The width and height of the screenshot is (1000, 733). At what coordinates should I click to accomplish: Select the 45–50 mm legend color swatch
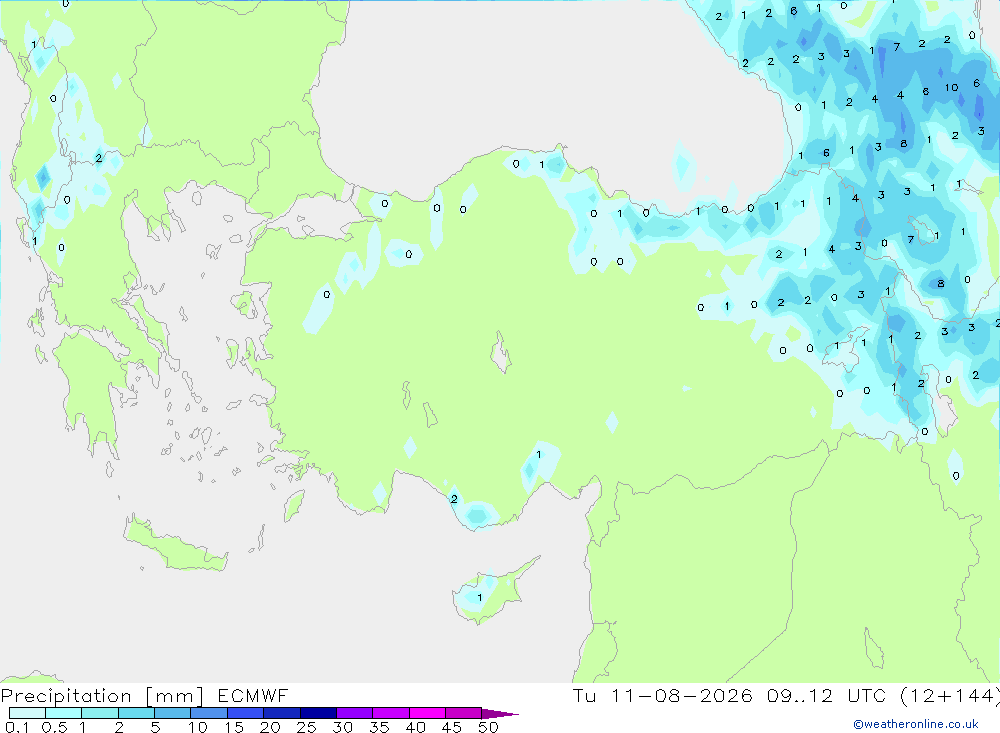[x=463, y=713]
